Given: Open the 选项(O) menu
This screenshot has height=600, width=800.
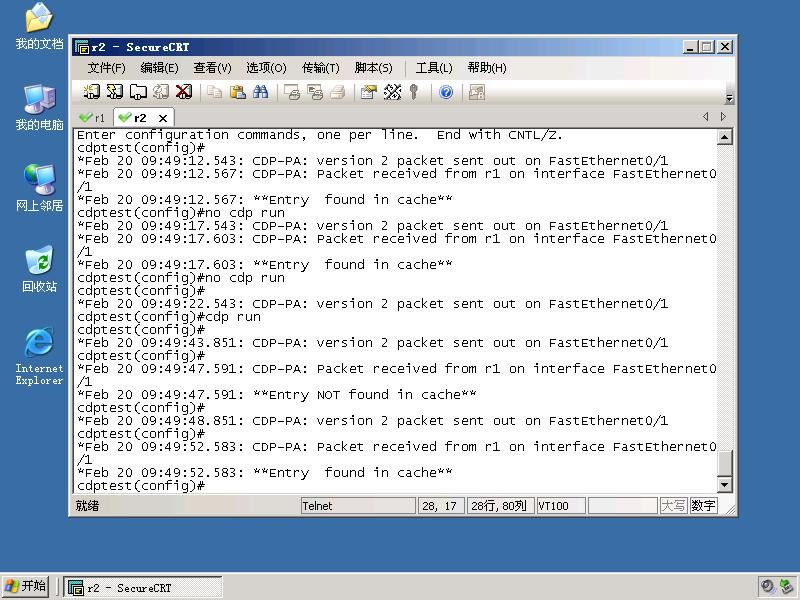Looking at the screenshot, I should [266, 68].
